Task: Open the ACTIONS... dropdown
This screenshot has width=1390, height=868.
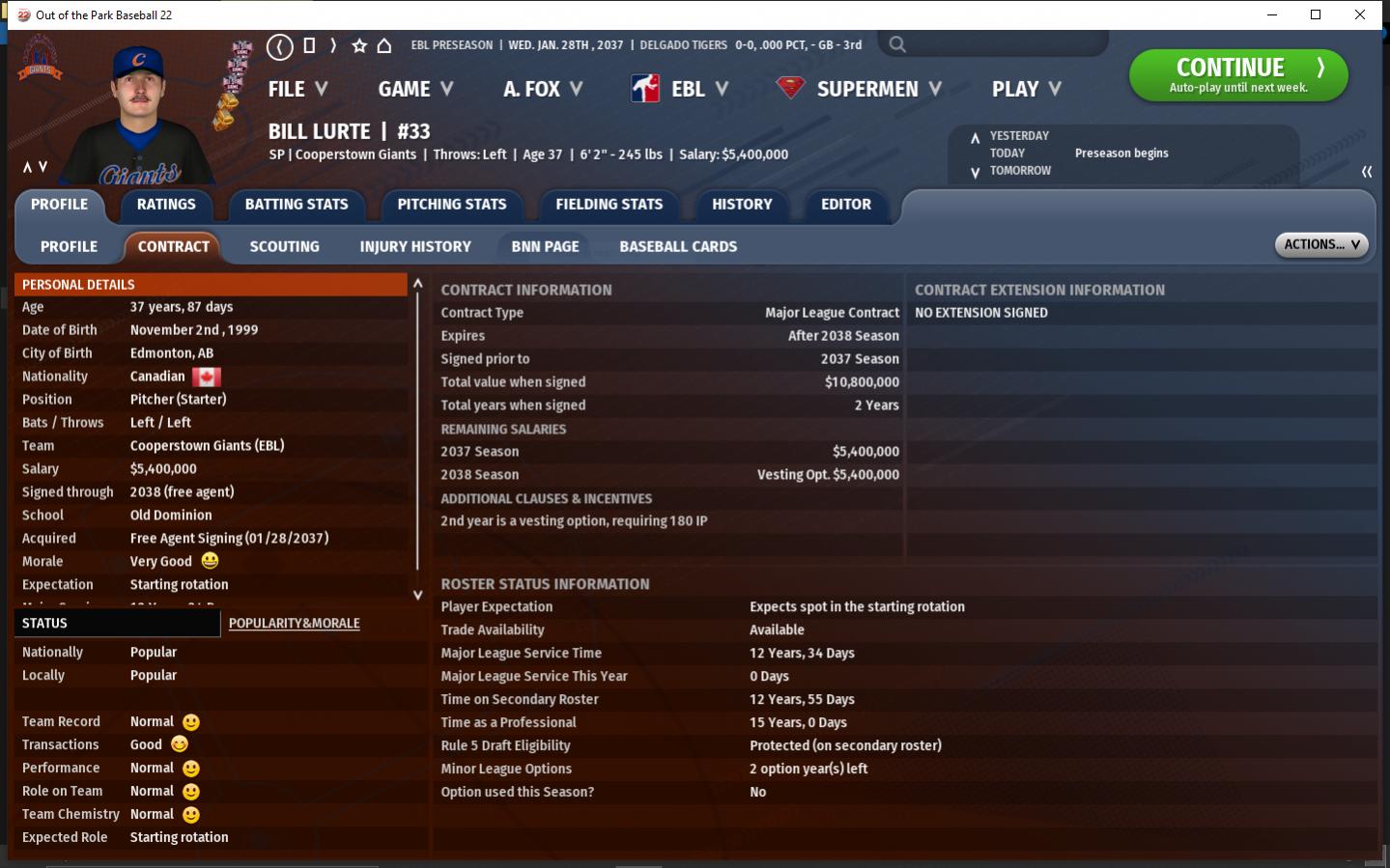Action: click(1320, 245)
